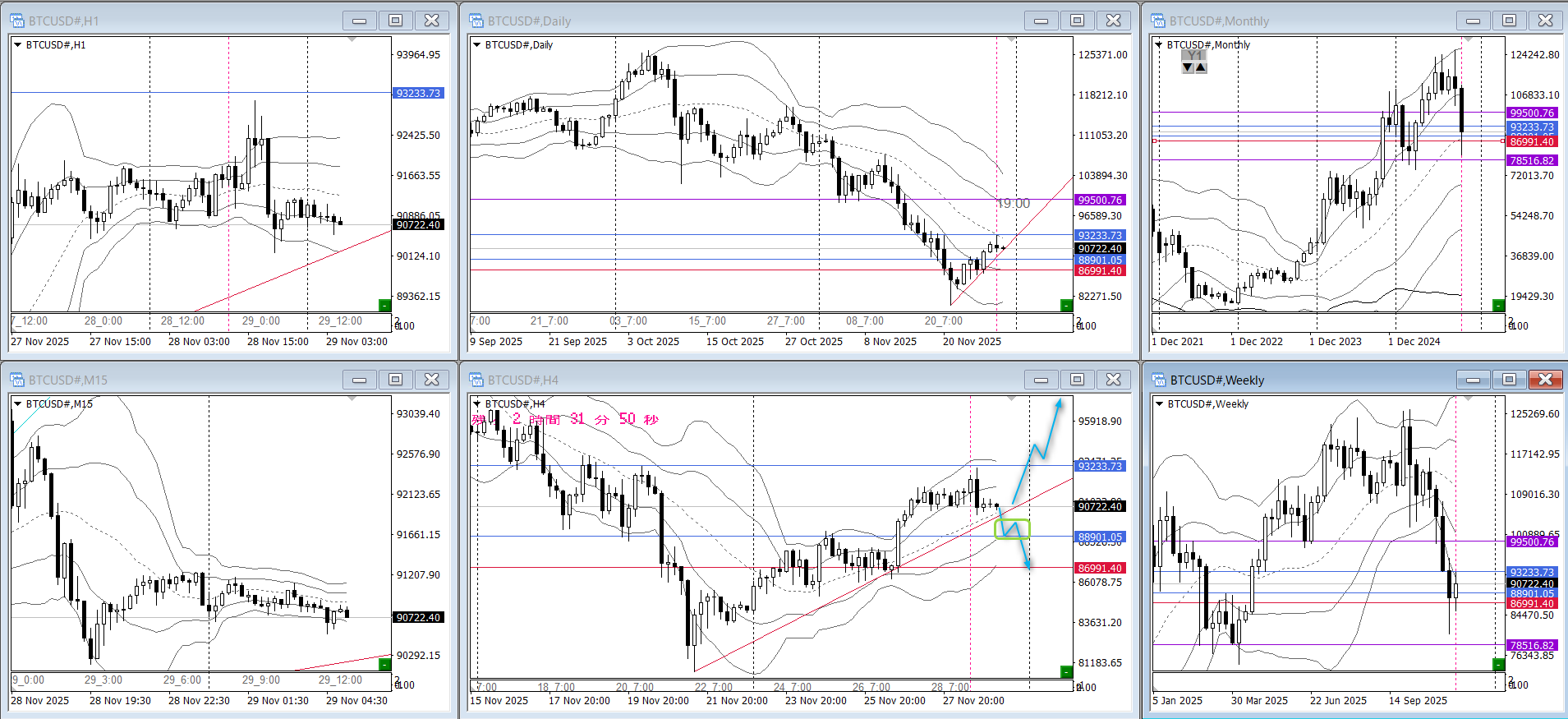Screen dimensions: 1568x719
Task: Click the chart shift triangle atop H1 chart
Action: [352, 39]
